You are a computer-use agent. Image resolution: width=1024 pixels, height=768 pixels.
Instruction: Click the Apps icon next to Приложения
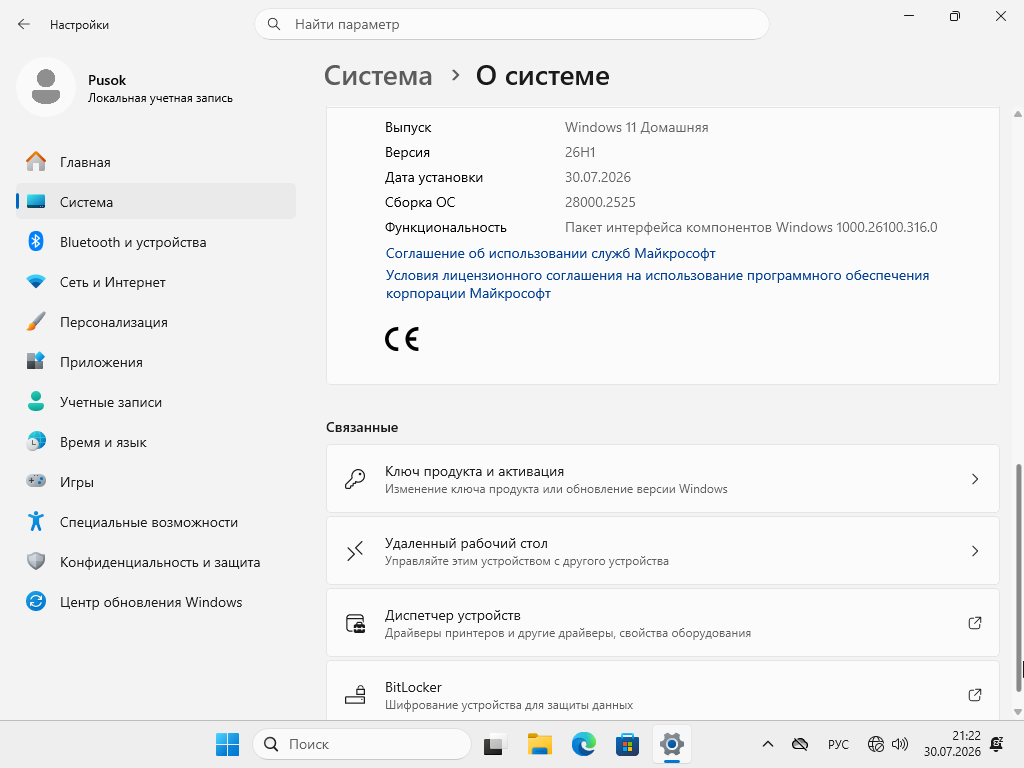tap(36, 361)
